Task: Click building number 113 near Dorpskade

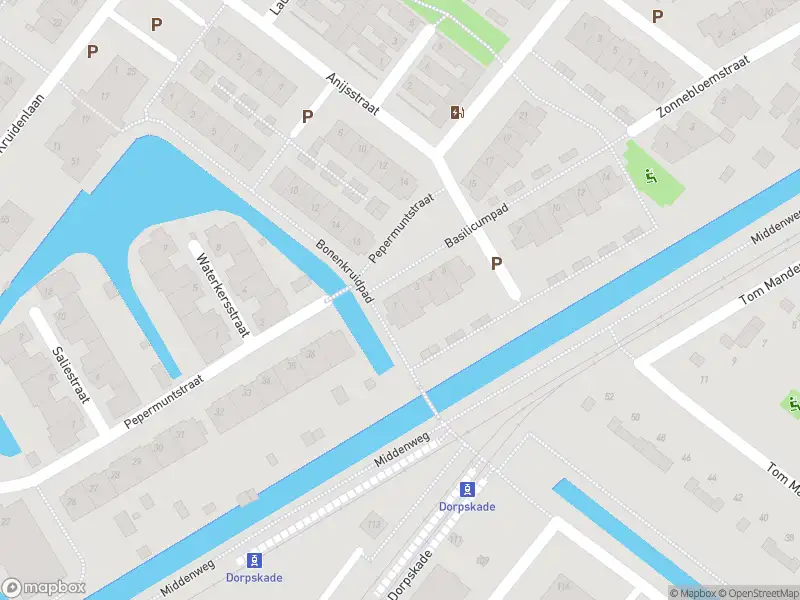Action: pos(374,524)
